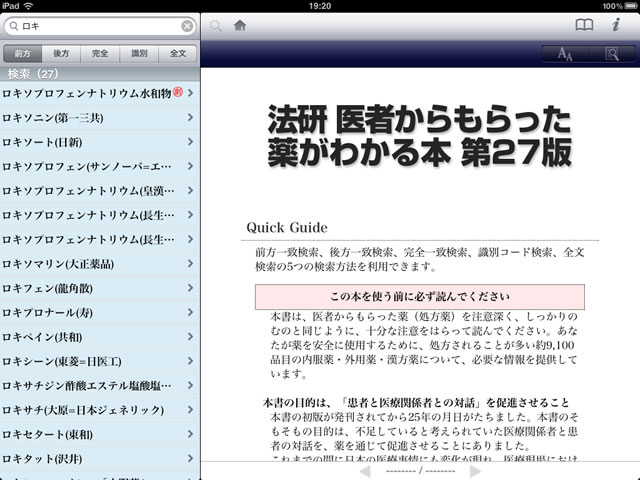640x480 pixels.
Task: Open the info icon
Action: click(x=616, y=24)
